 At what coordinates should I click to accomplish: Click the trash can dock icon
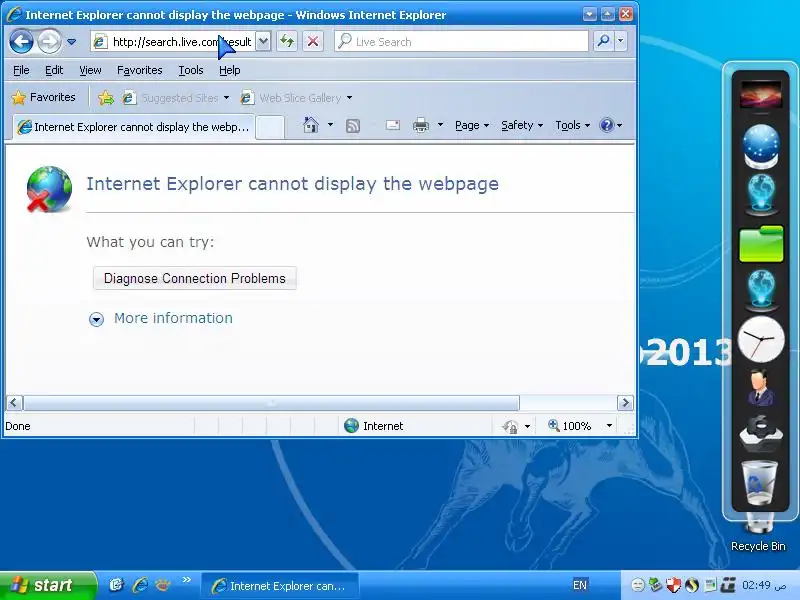click(x=759, y=482)
